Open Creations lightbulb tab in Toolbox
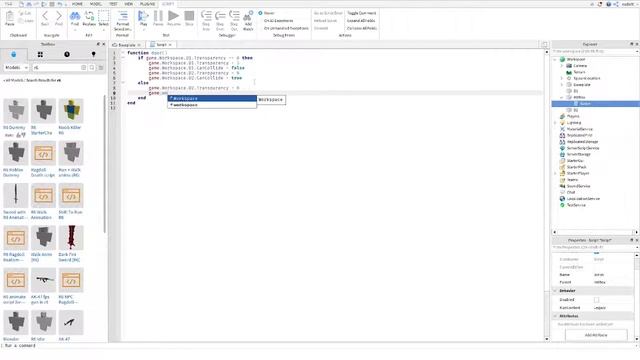Screen dimensions: 640x360 [x=93, y=54]
